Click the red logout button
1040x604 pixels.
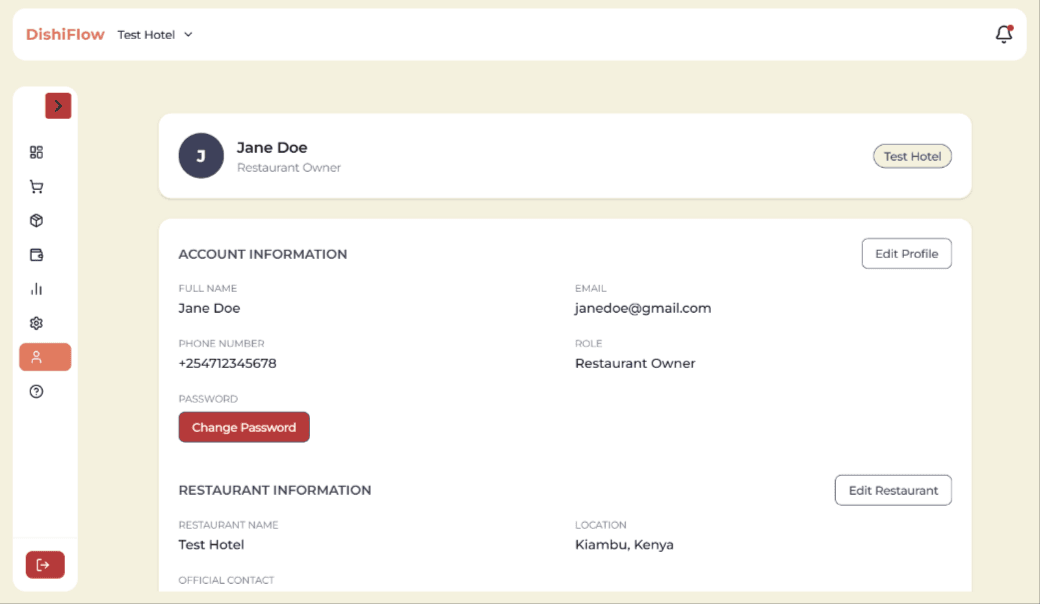point(45,565)
